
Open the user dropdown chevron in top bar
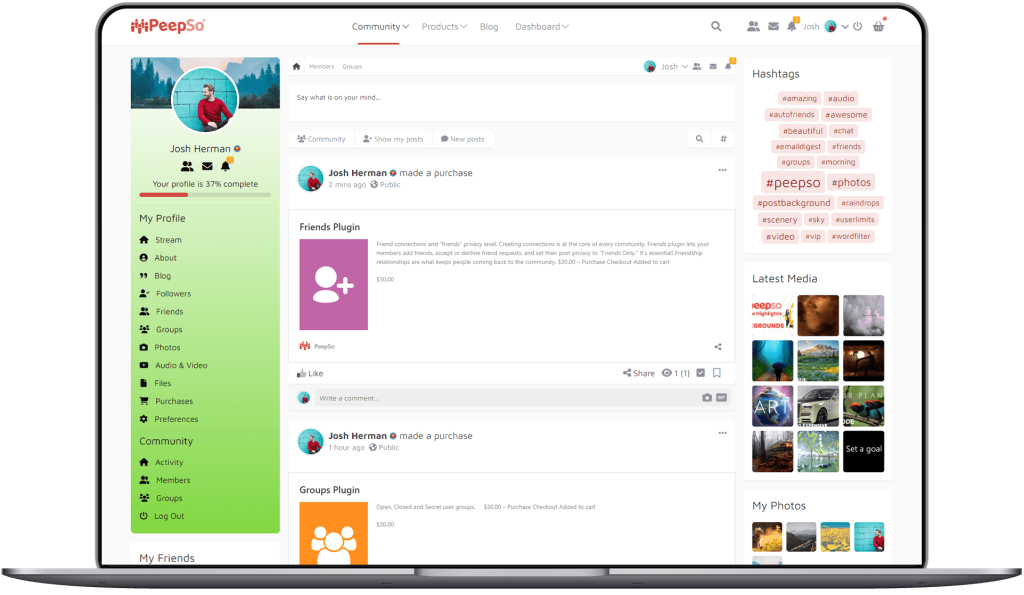tap(845, 27)
